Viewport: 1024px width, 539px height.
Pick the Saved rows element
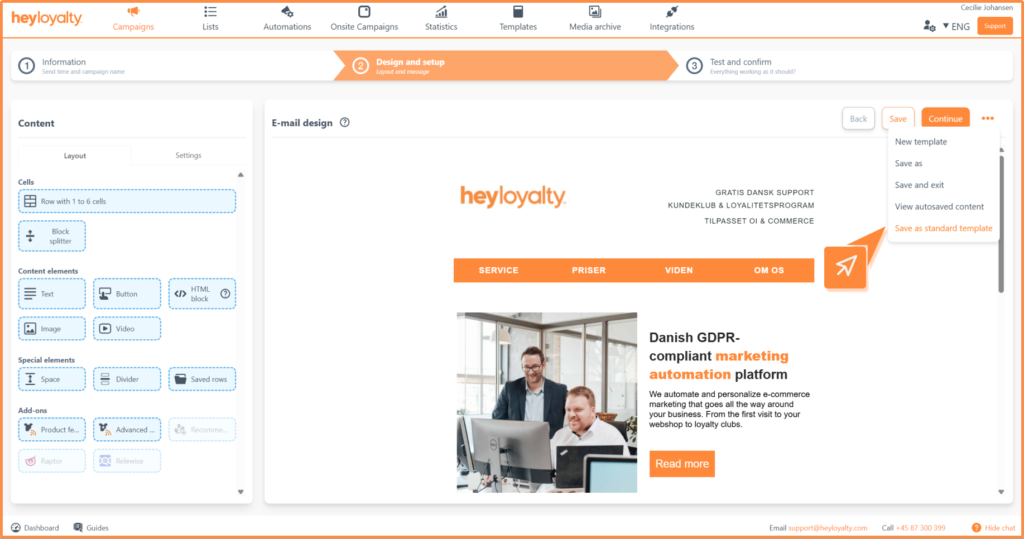(x=202, y=379)
